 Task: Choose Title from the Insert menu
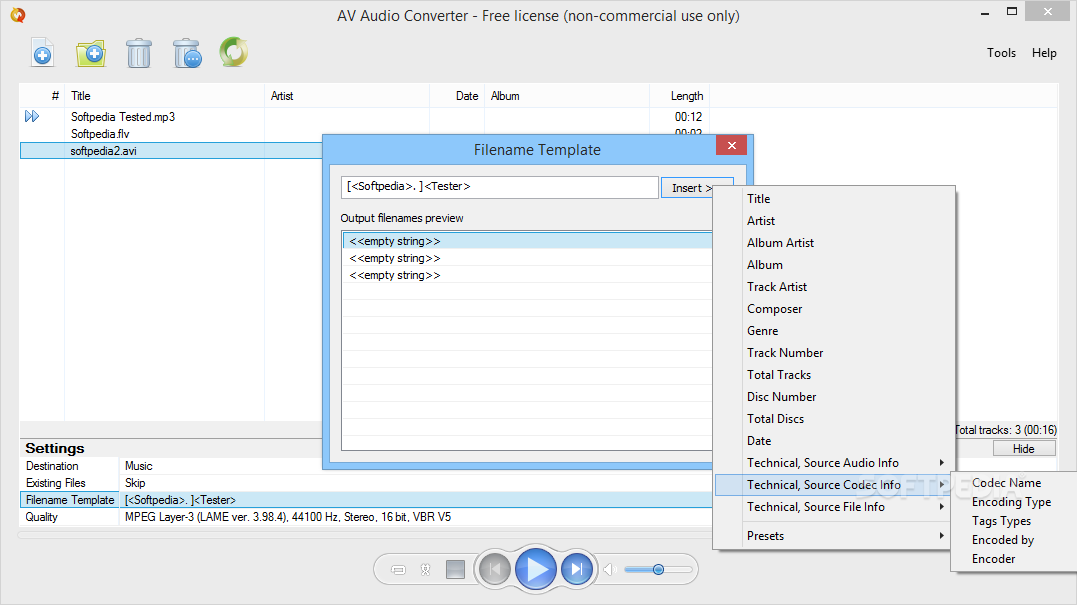coord(758,198)
